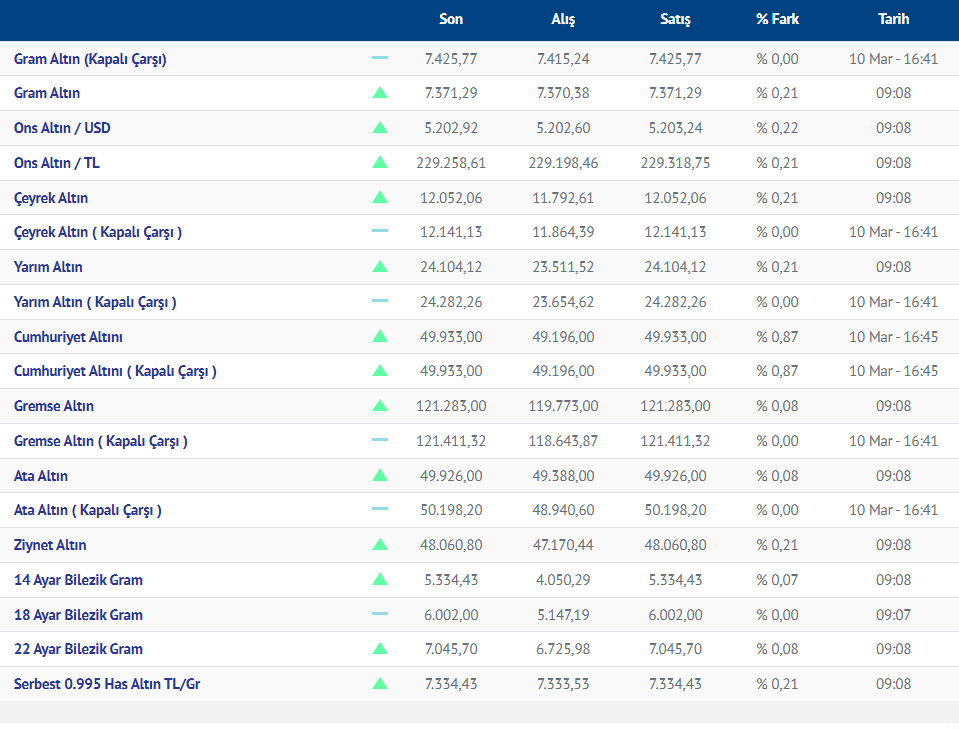Click the green arrow beside Gremse Altın
Screen dimensions: 959x729
380,406
